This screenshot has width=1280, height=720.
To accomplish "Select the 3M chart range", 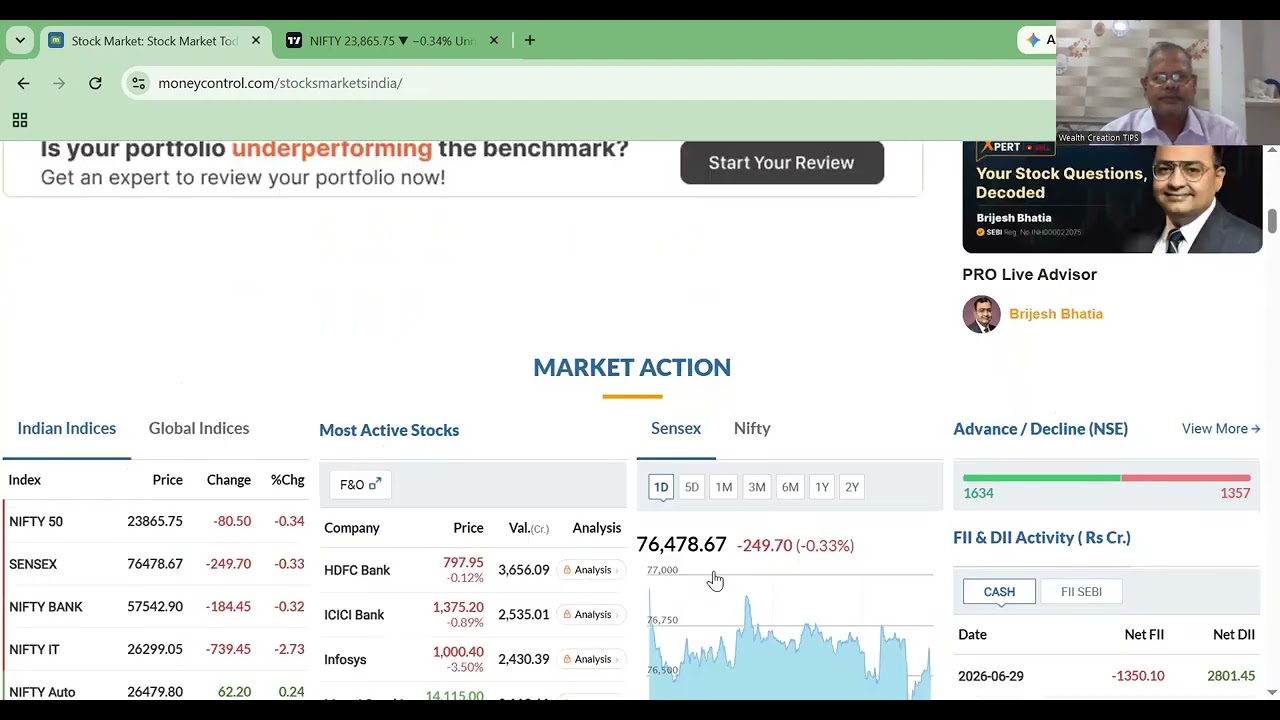I will tap(757, 487).
